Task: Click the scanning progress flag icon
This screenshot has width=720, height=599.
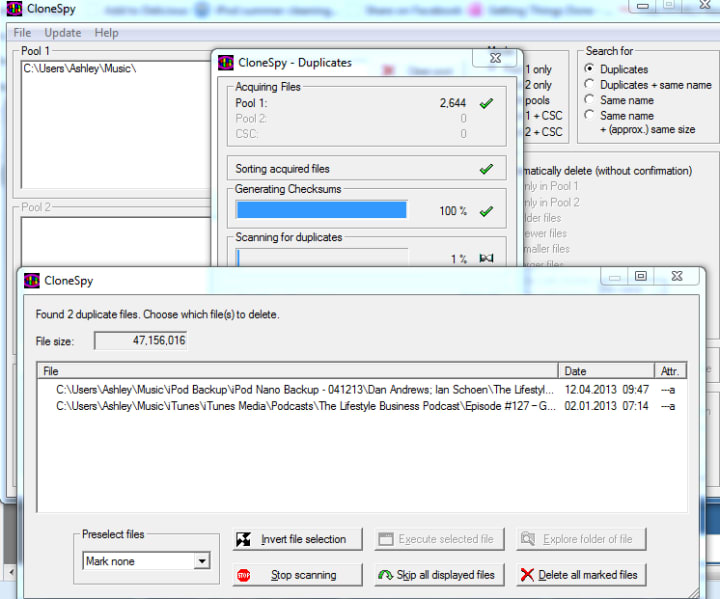Action: tap(486, 258)
